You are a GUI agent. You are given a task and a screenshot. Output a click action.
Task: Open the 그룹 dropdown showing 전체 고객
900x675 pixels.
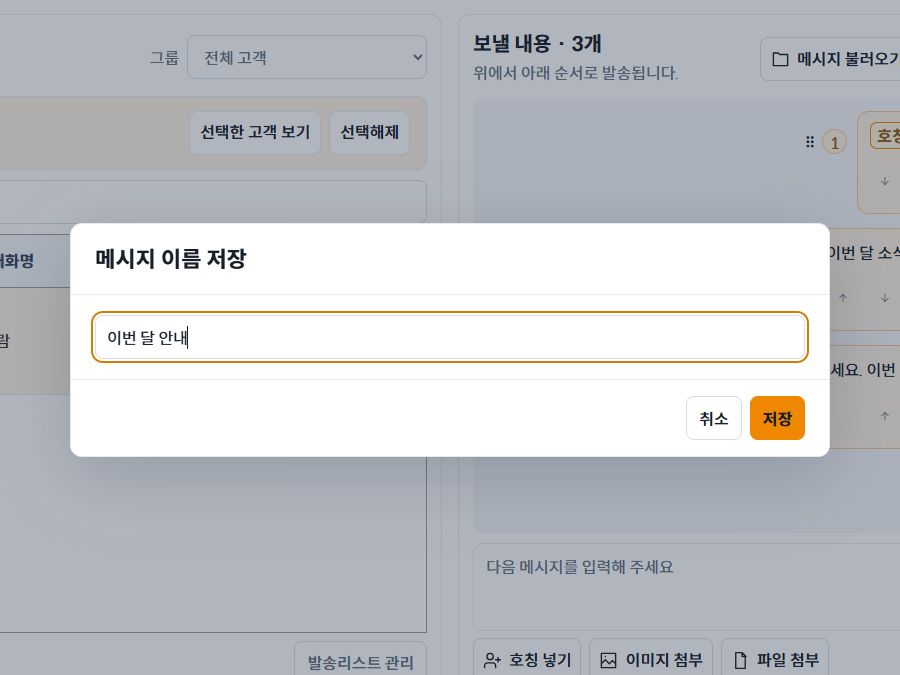307,57
